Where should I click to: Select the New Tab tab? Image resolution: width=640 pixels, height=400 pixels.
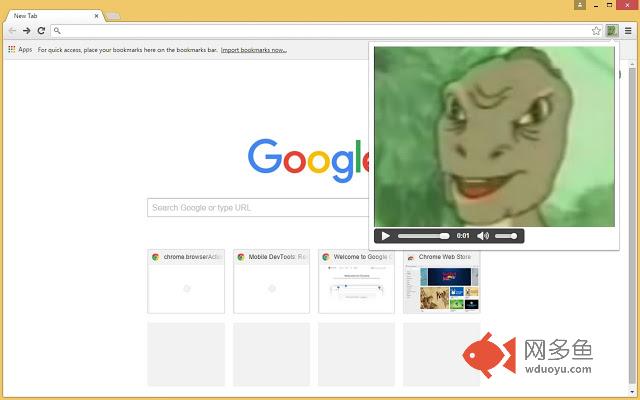click(53, 16)
